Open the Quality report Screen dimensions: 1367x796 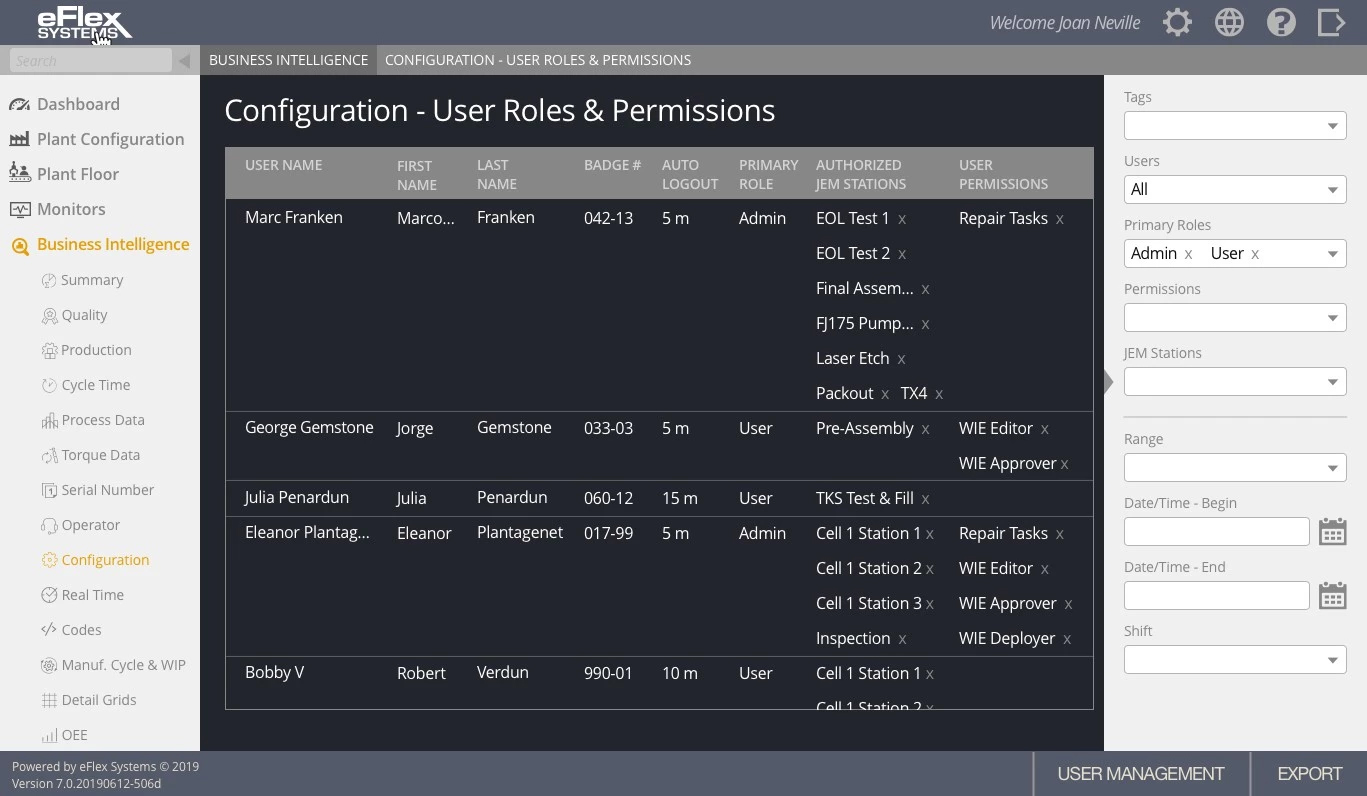click(x=84, y=315)
